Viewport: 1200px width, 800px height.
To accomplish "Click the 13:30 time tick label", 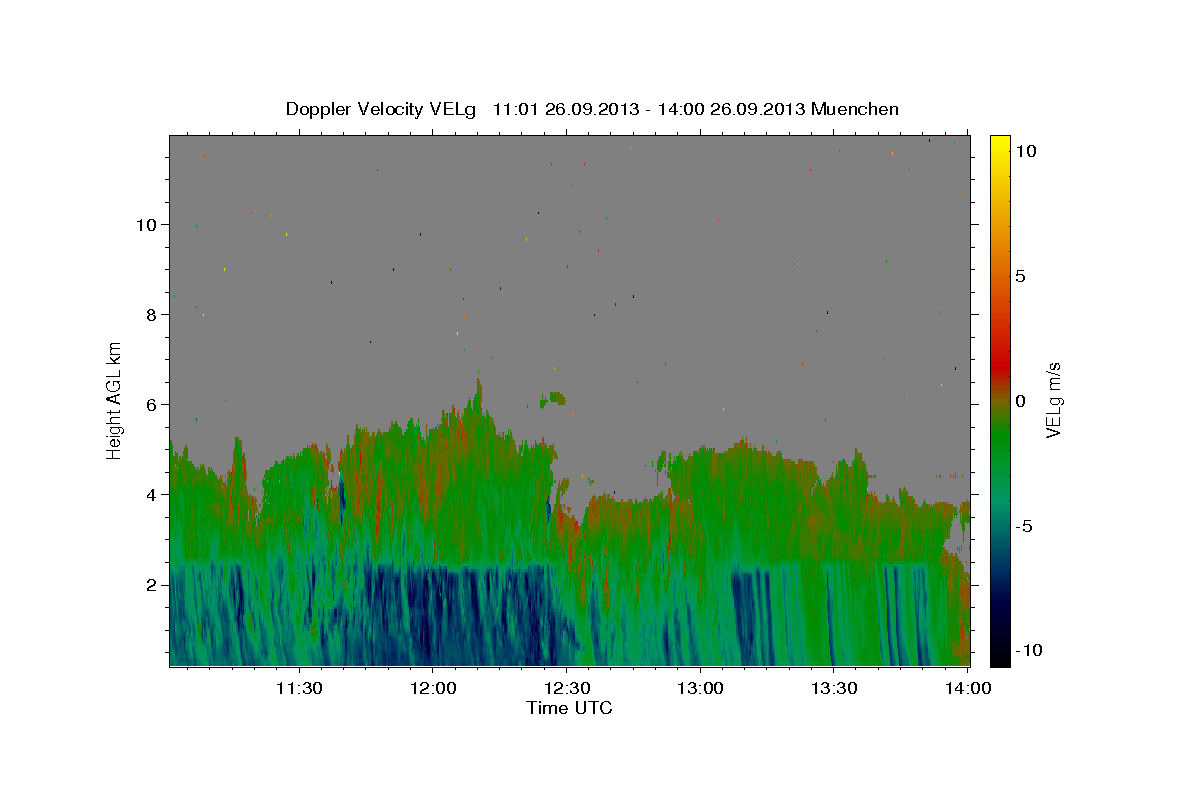I will [x=833, y=688].
